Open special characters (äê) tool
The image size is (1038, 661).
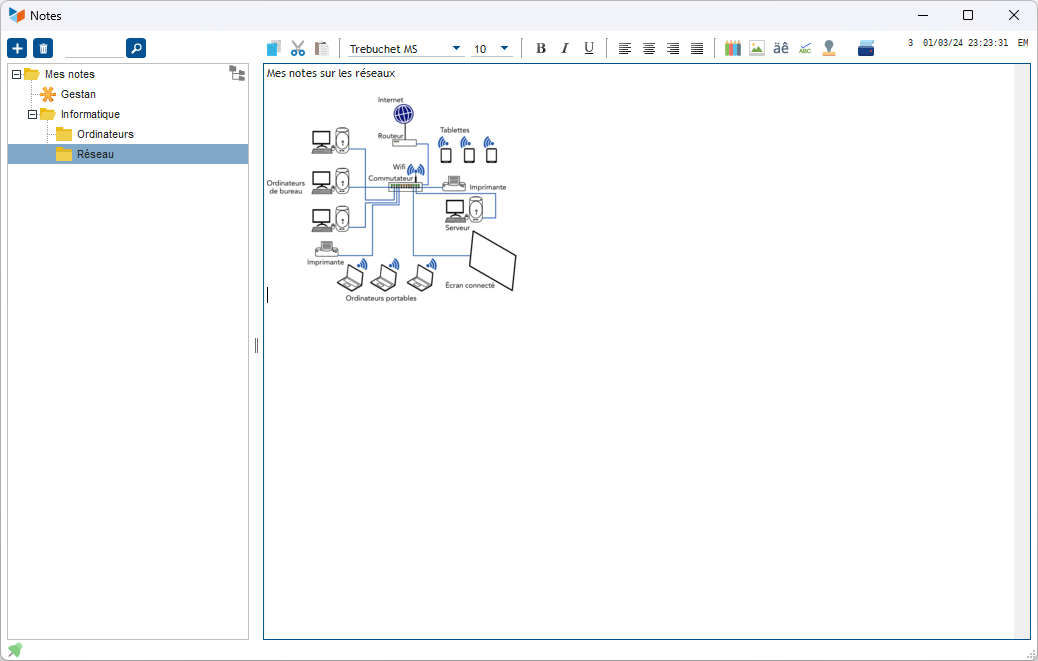point(781,48)
